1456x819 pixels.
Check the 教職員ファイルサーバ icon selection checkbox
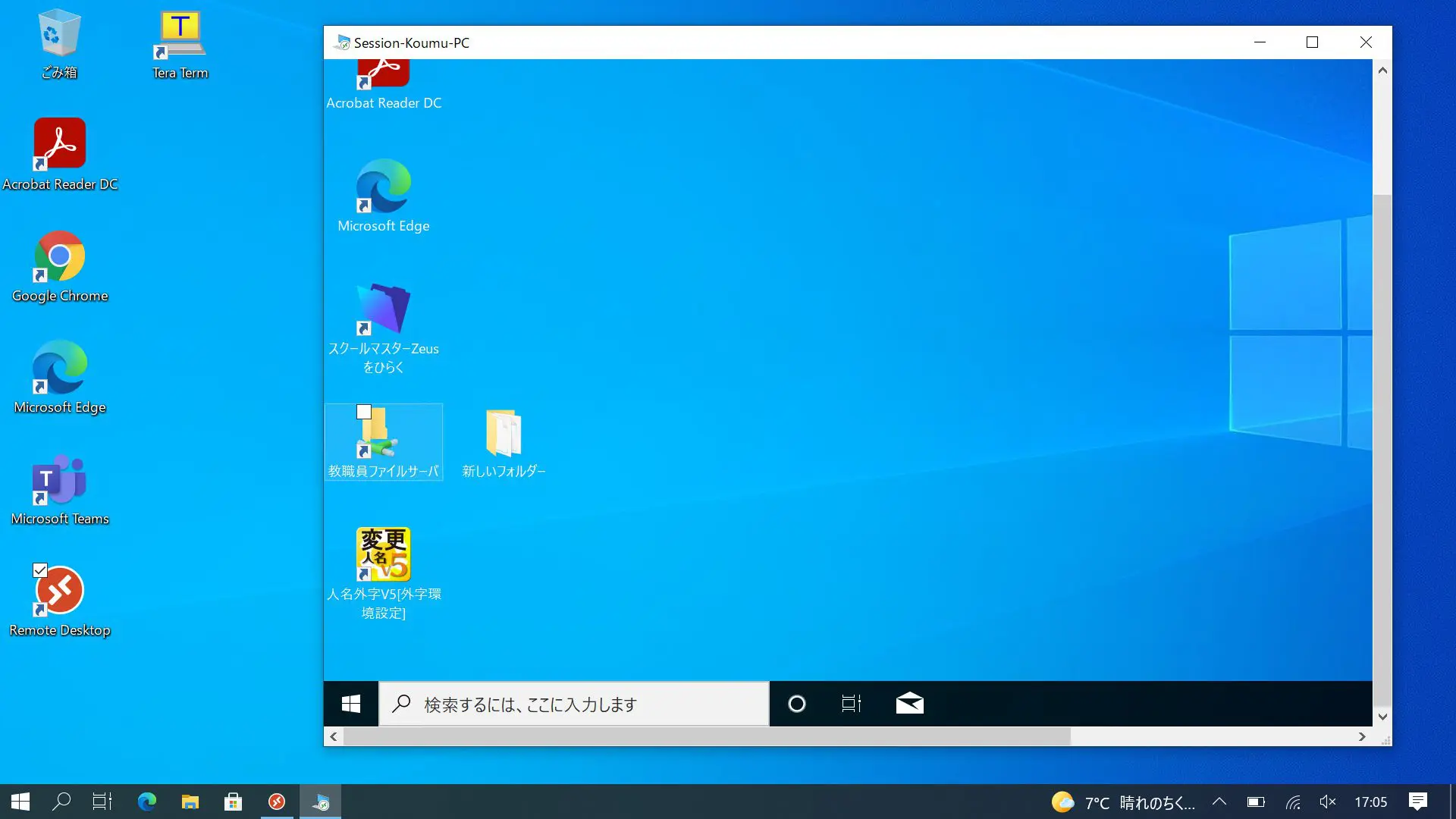click(364, 412)
